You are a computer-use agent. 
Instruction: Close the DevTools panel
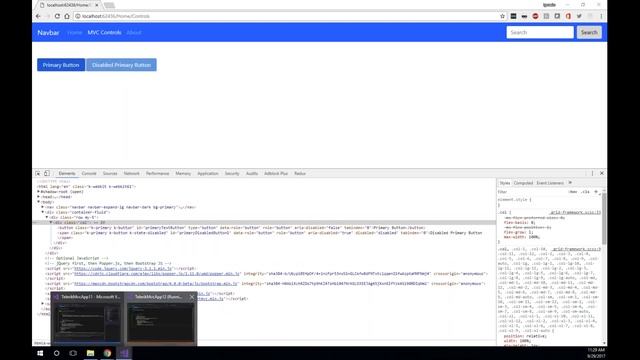(x=602, y=173)
